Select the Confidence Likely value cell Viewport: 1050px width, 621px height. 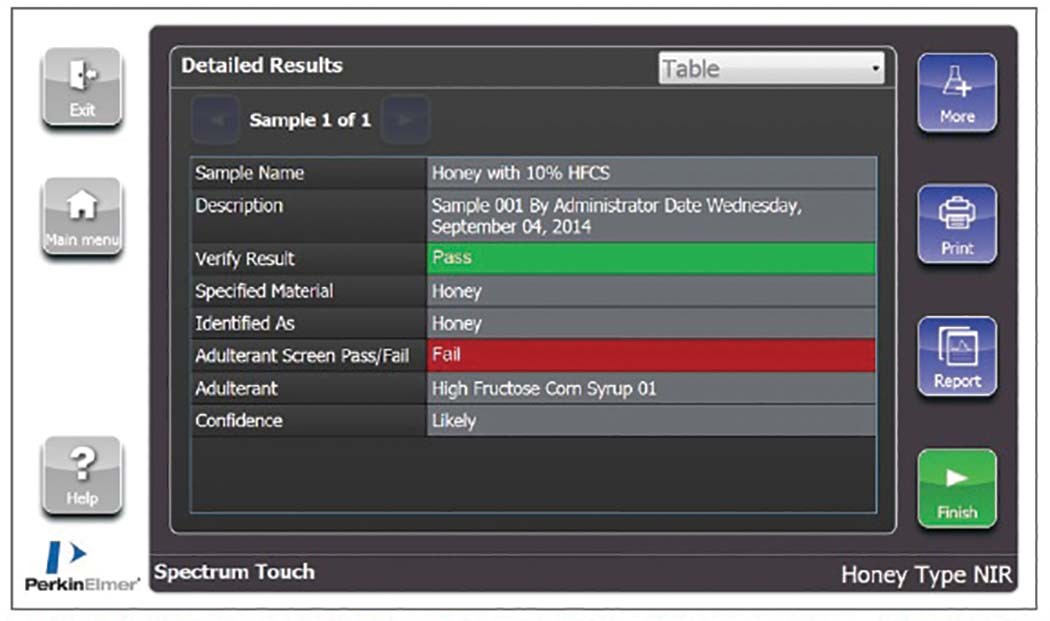pyautogui.click(x=650, y=421)
